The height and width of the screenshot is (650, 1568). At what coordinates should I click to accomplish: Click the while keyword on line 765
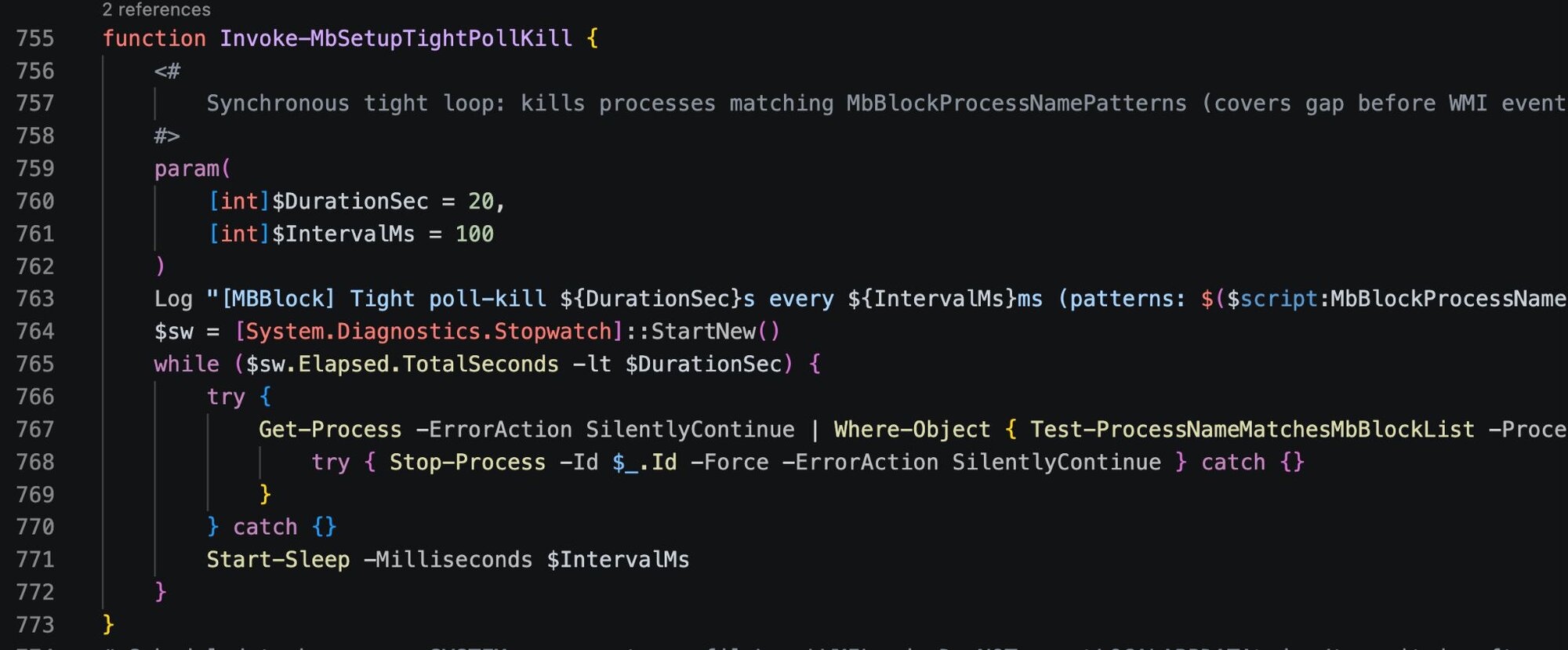pos(187,364)
